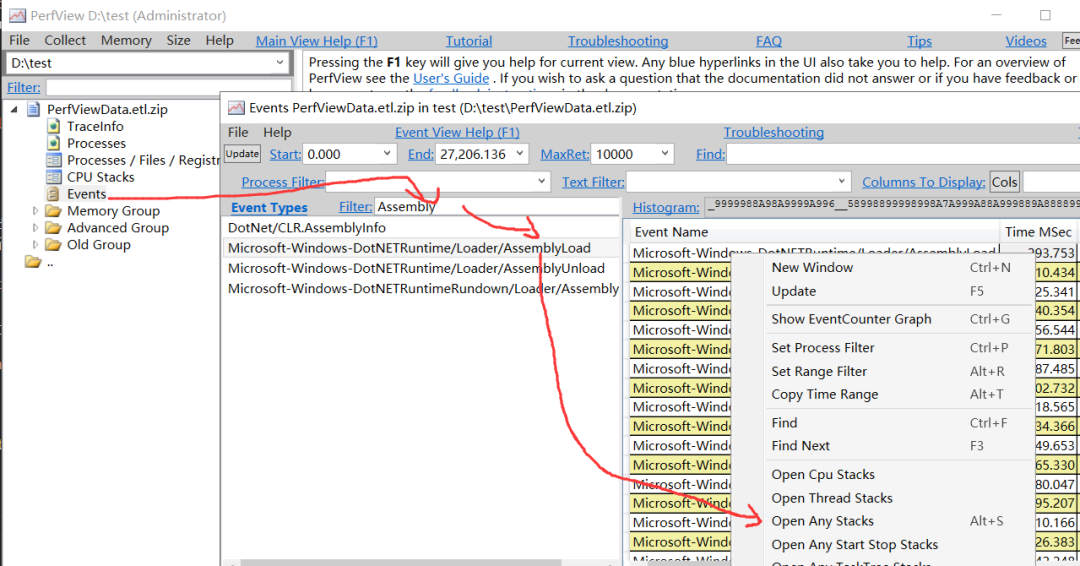The height and width of the screenshot is (566, 1080).
Task: Click the Histogram link
Action: (x=666, y=207)
